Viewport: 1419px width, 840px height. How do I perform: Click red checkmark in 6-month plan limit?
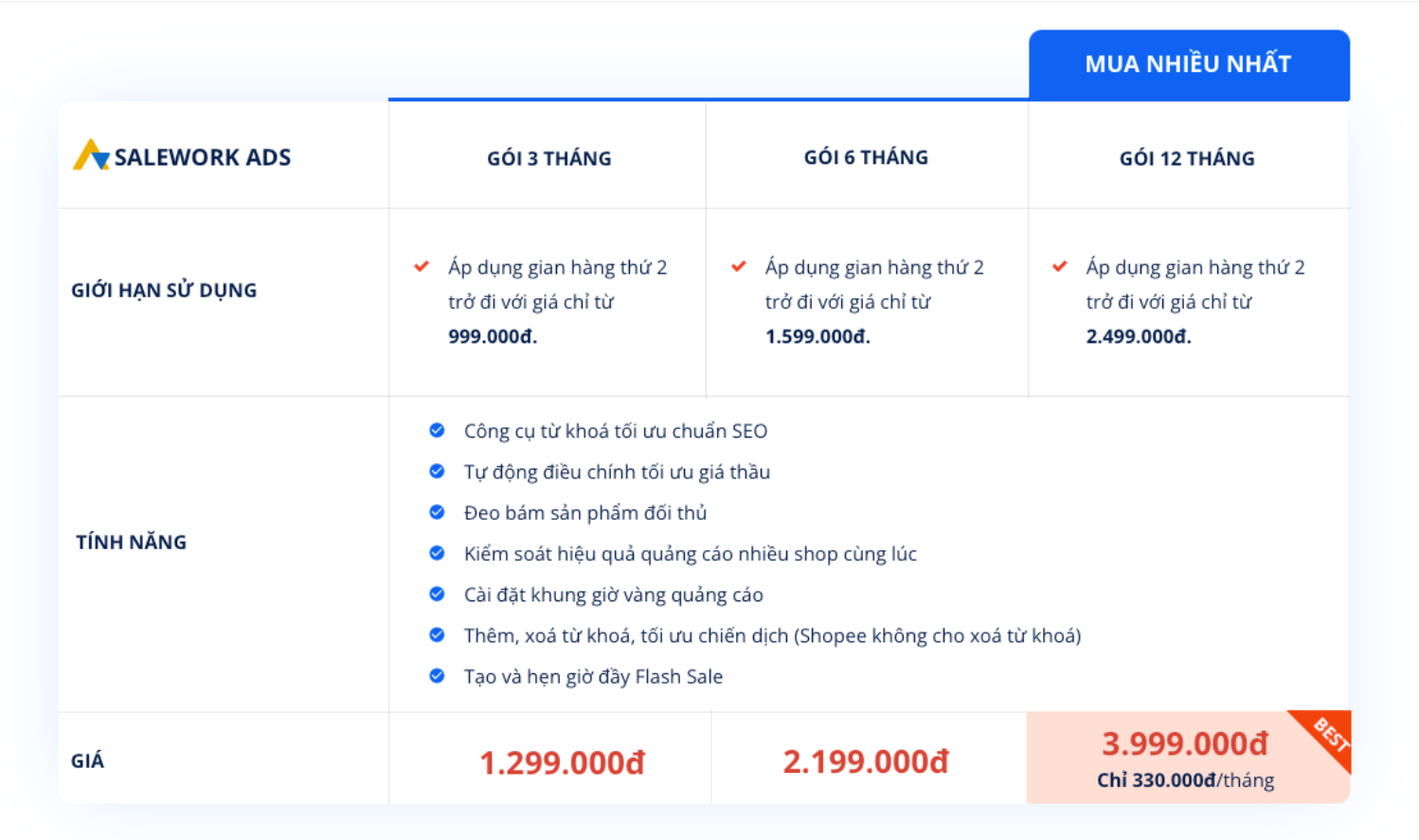point(739,267)
